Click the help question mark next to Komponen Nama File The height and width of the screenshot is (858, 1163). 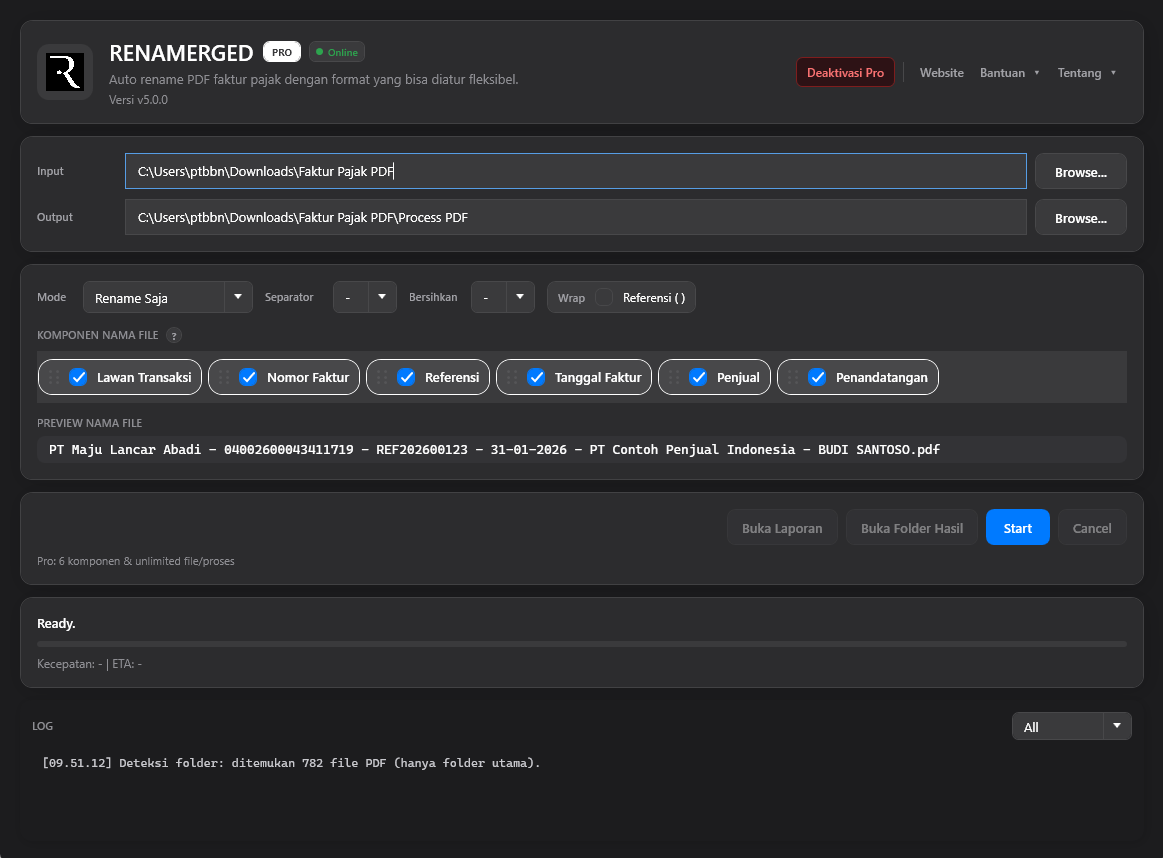coord(174,336)
